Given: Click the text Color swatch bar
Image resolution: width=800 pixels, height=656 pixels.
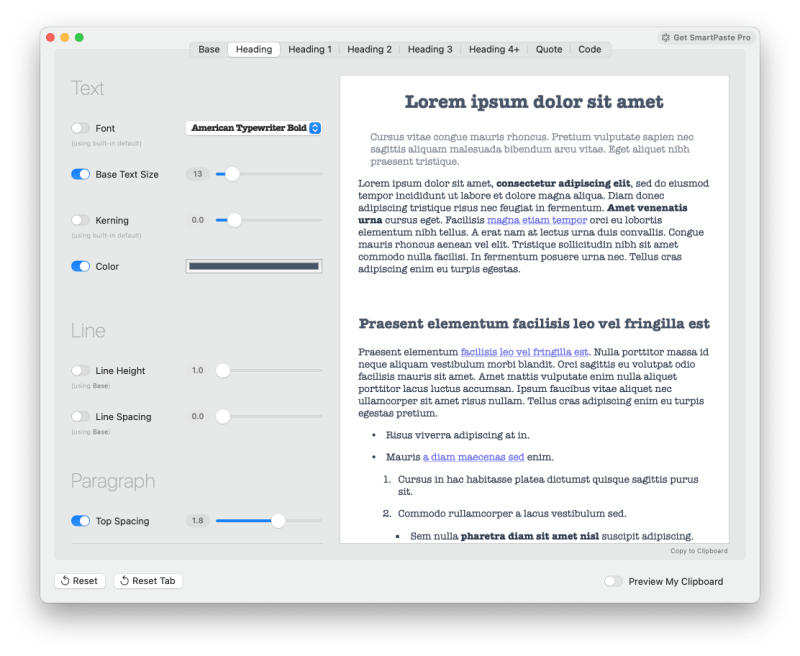Looking at the screenshot, I should (253, 266).
